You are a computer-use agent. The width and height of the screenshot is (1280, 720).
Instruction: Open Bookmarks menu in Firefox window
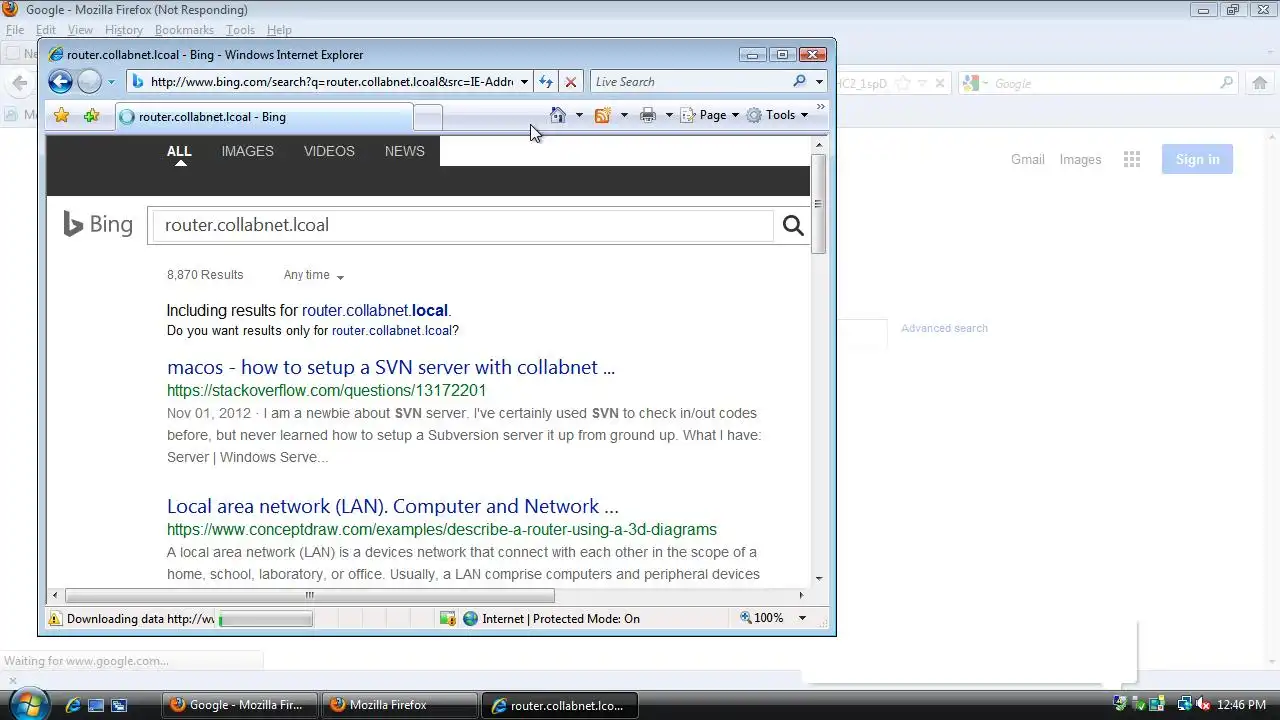tap(184, 30)
